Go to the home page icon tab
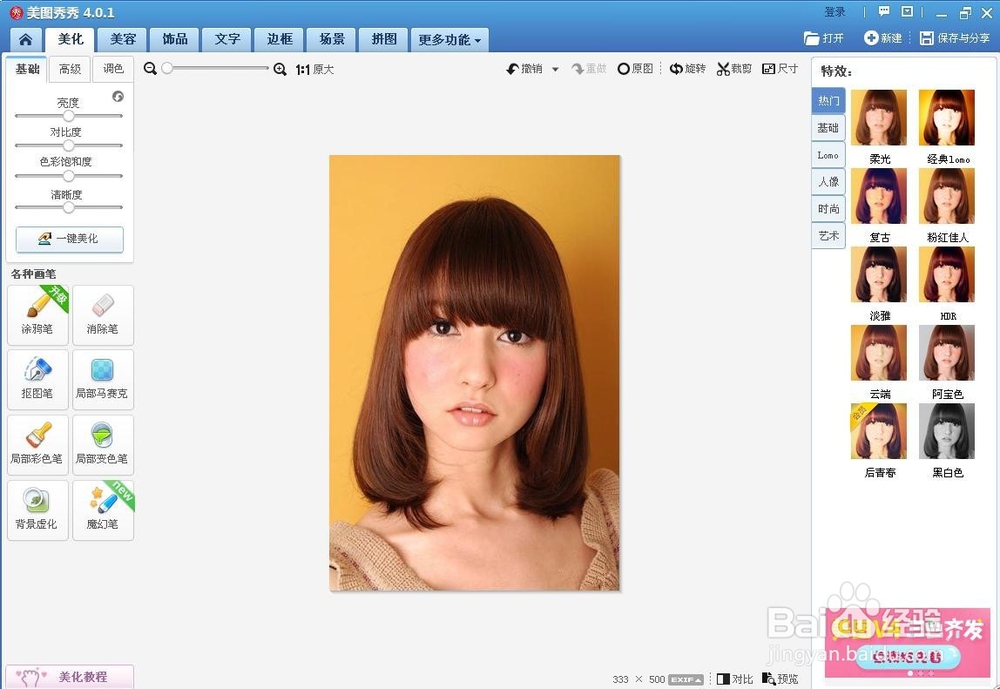Image resolution: width=1000 pixels, height=689 pixels. 26,40
